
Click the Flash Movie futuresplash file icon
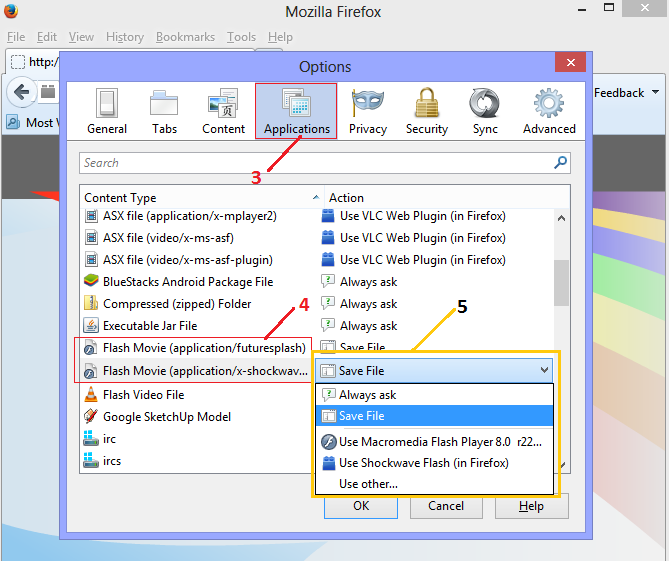coord(90,348)
